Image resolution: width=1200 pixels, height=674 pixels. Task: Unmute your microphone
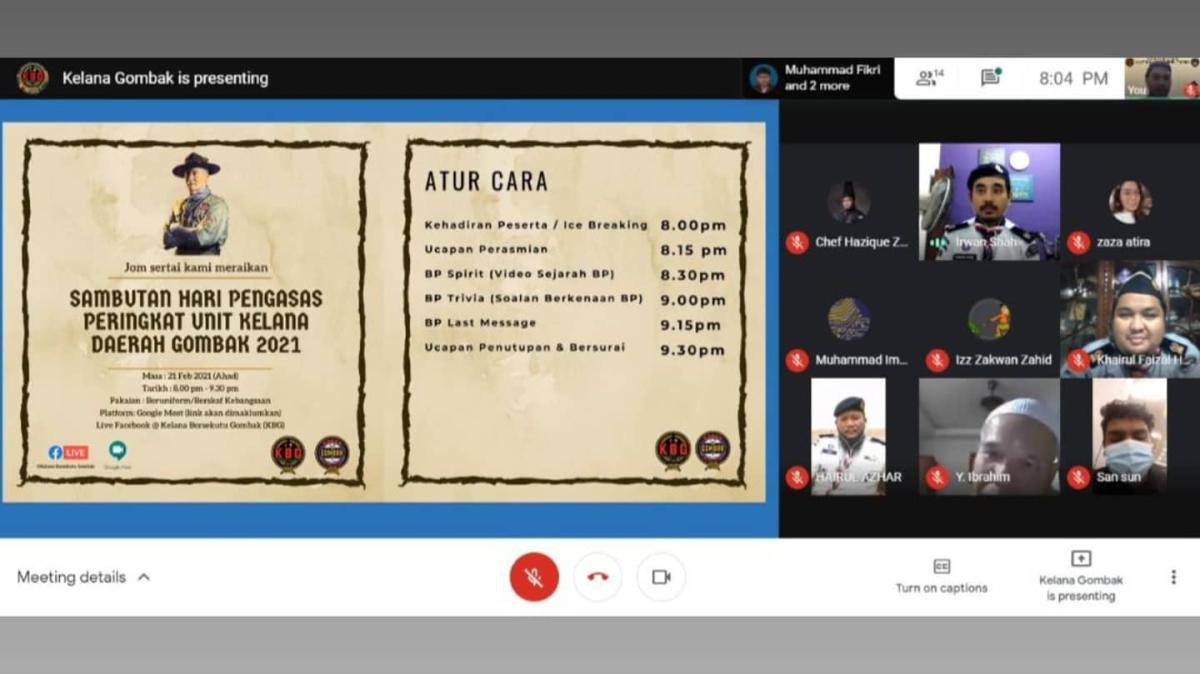534,576
